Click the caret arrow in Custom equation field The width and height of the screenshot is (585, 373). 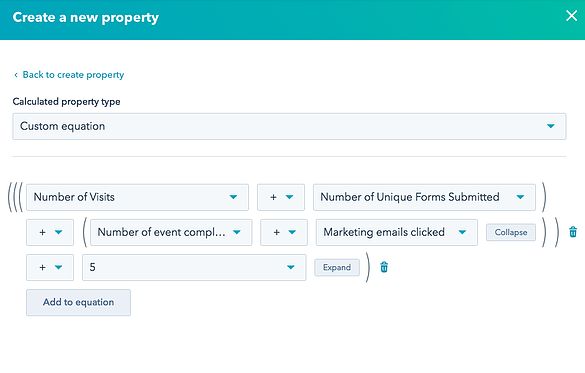[x=551, y=126]
